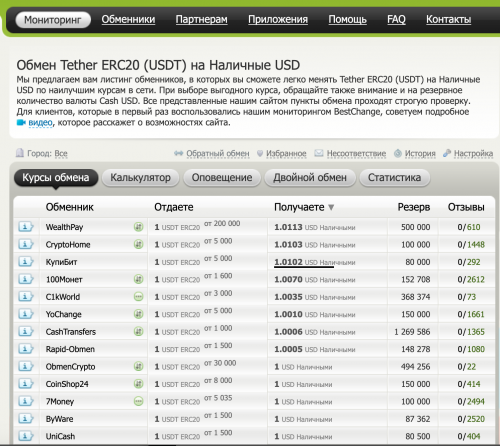Click the city building icon
Screen dimensions: 500x446
click(20, 153)
